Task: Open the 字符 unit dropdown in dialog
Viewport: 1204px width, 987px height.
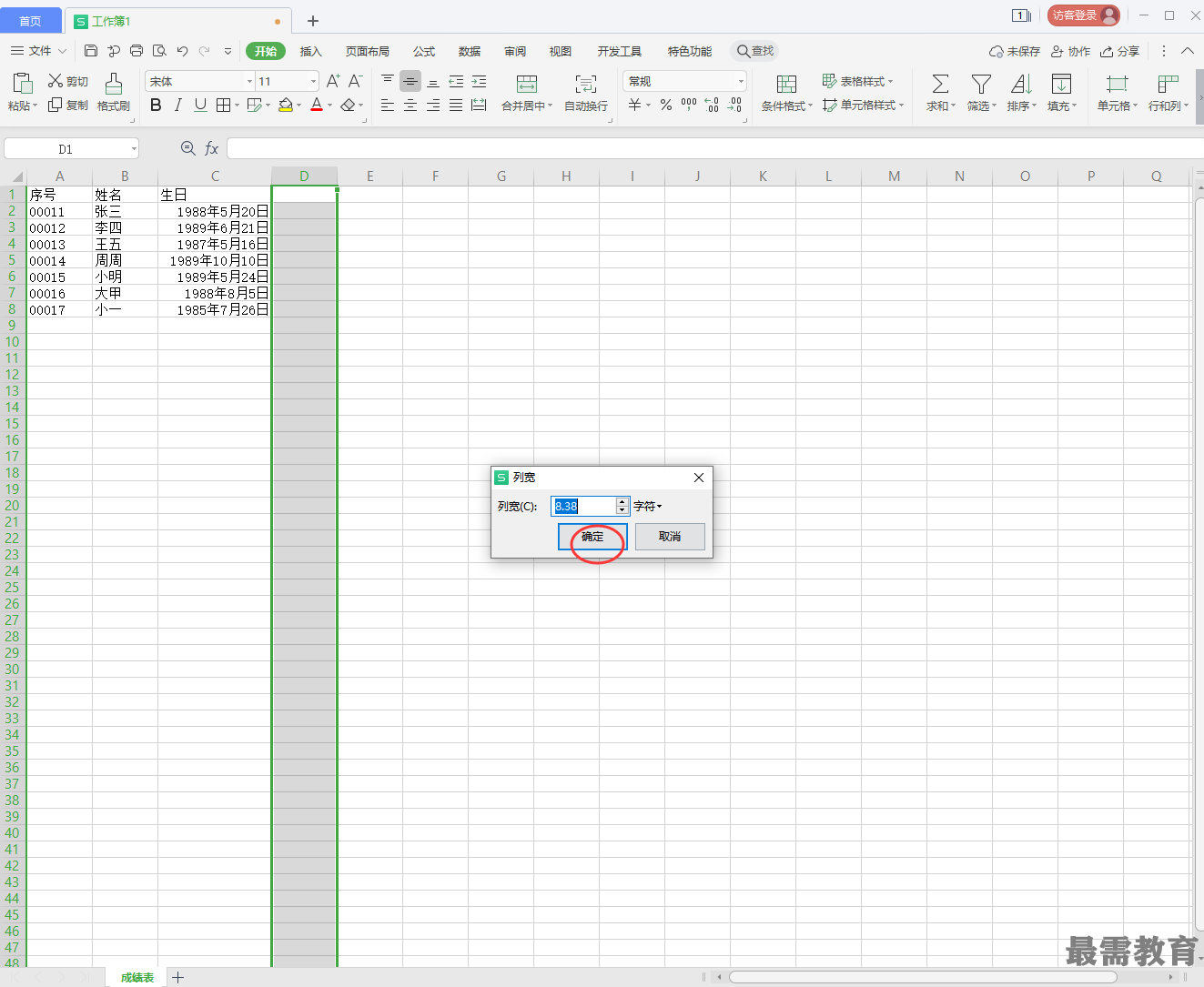Action: [648, 506]
